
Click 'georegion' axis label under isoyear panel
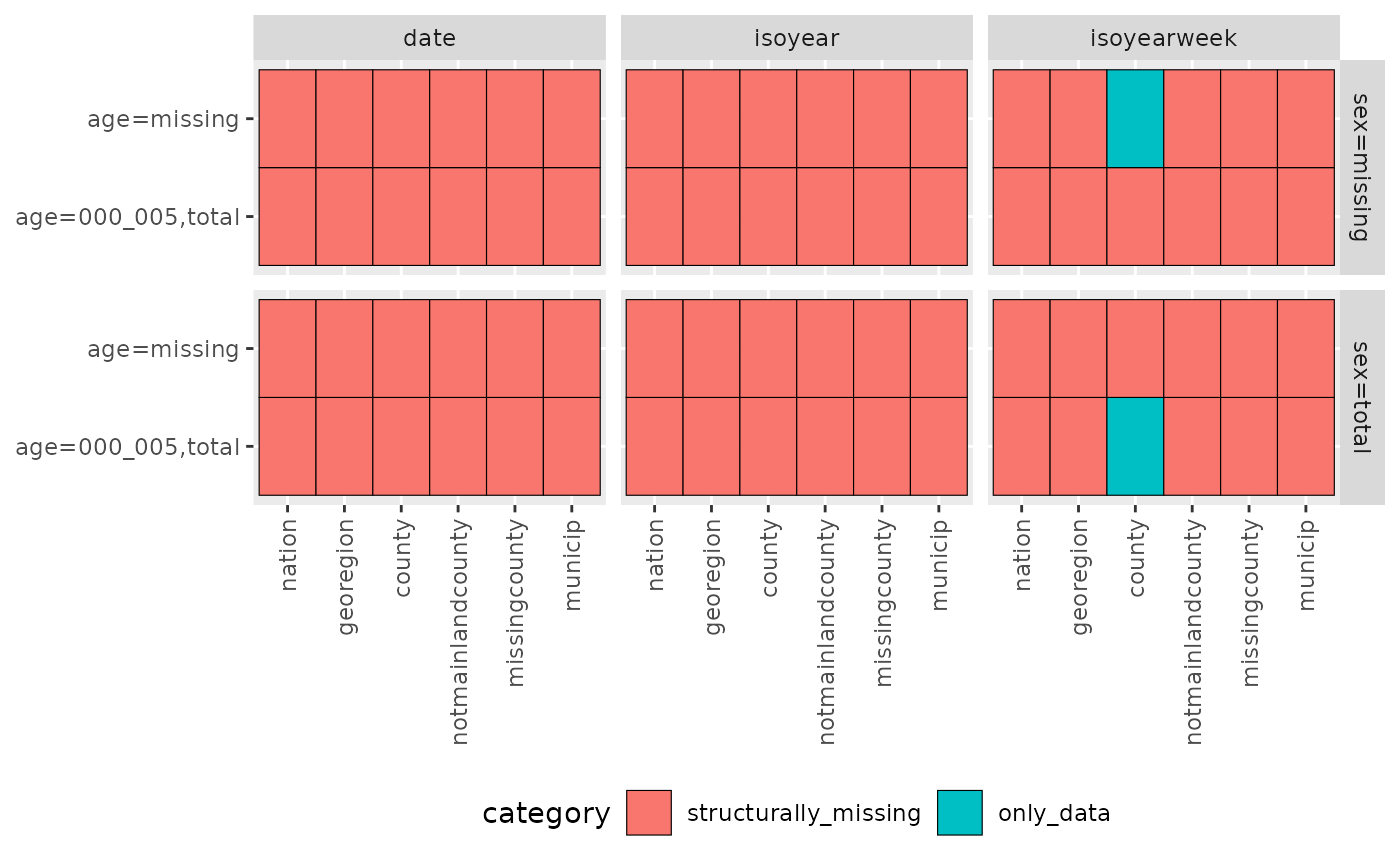coord(712,571)
